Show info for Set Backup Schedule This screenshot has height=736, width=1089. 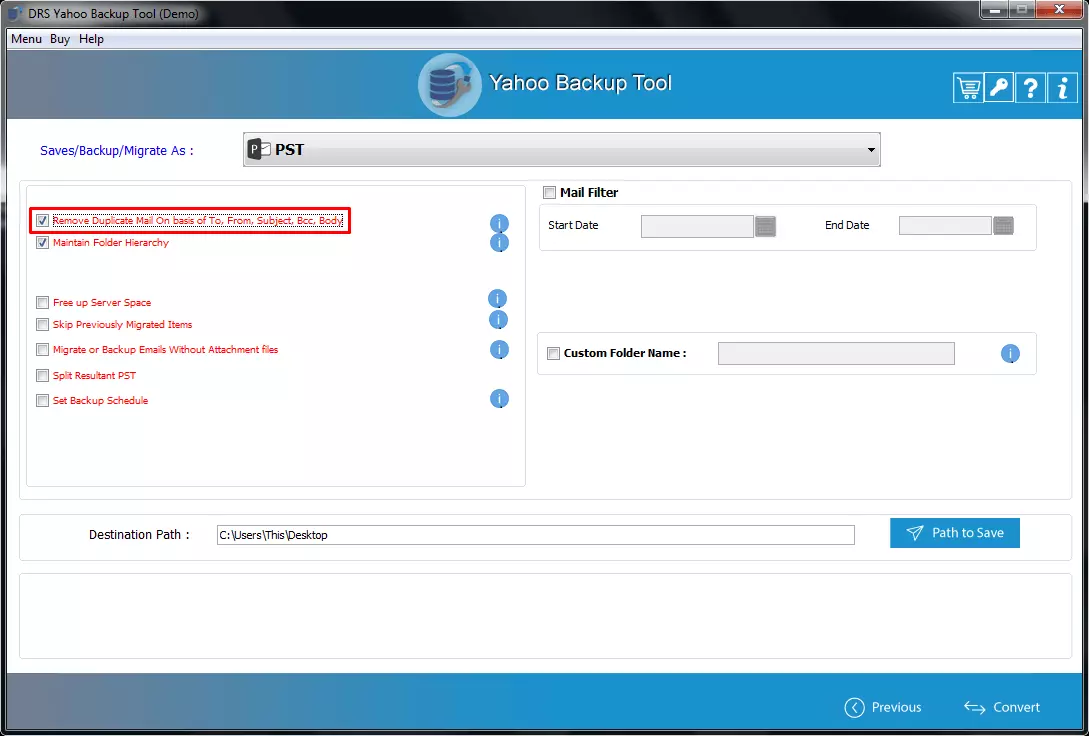499,399
